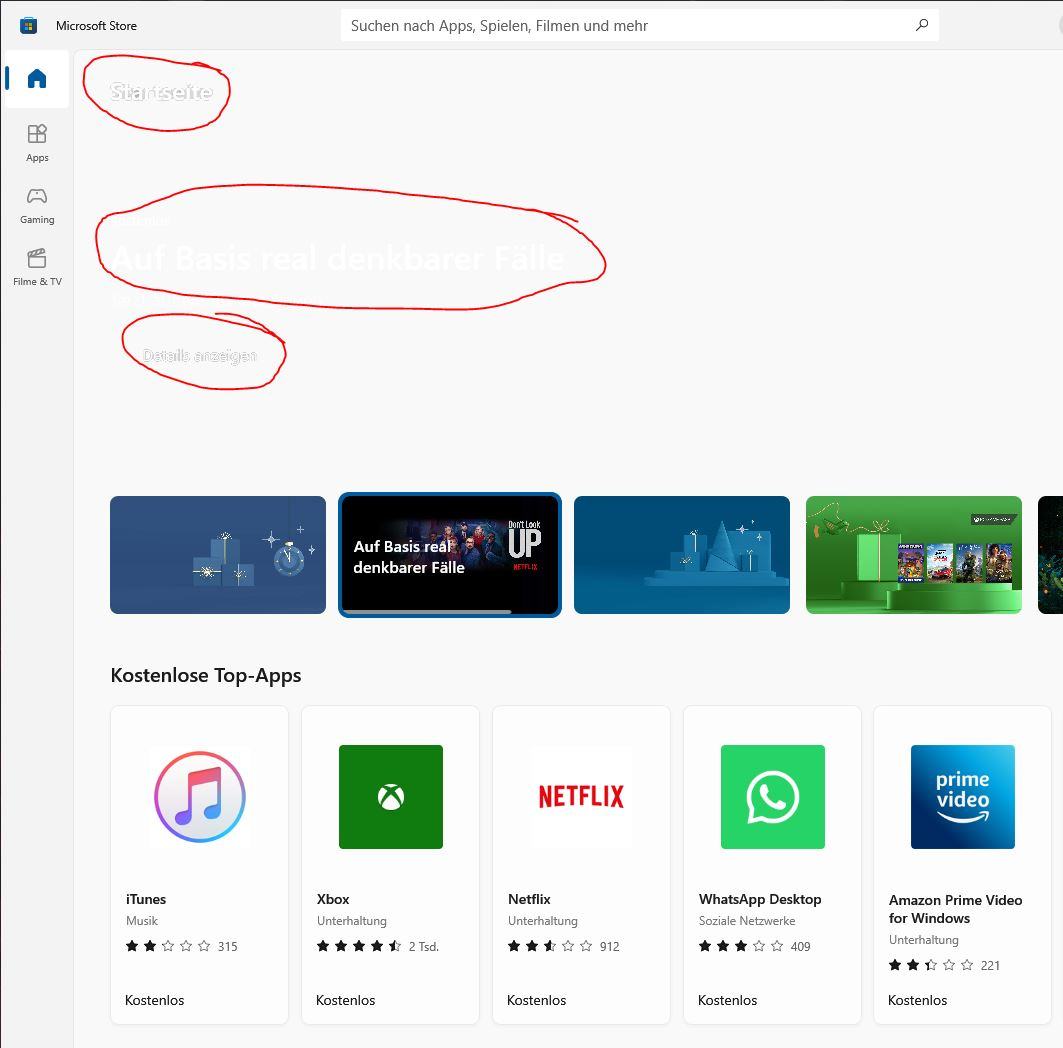Select the 'Auf Basis real denkbarer Fälle' thumbnail
Viewport: 1063px width, 1048px height.
(449, 555)
